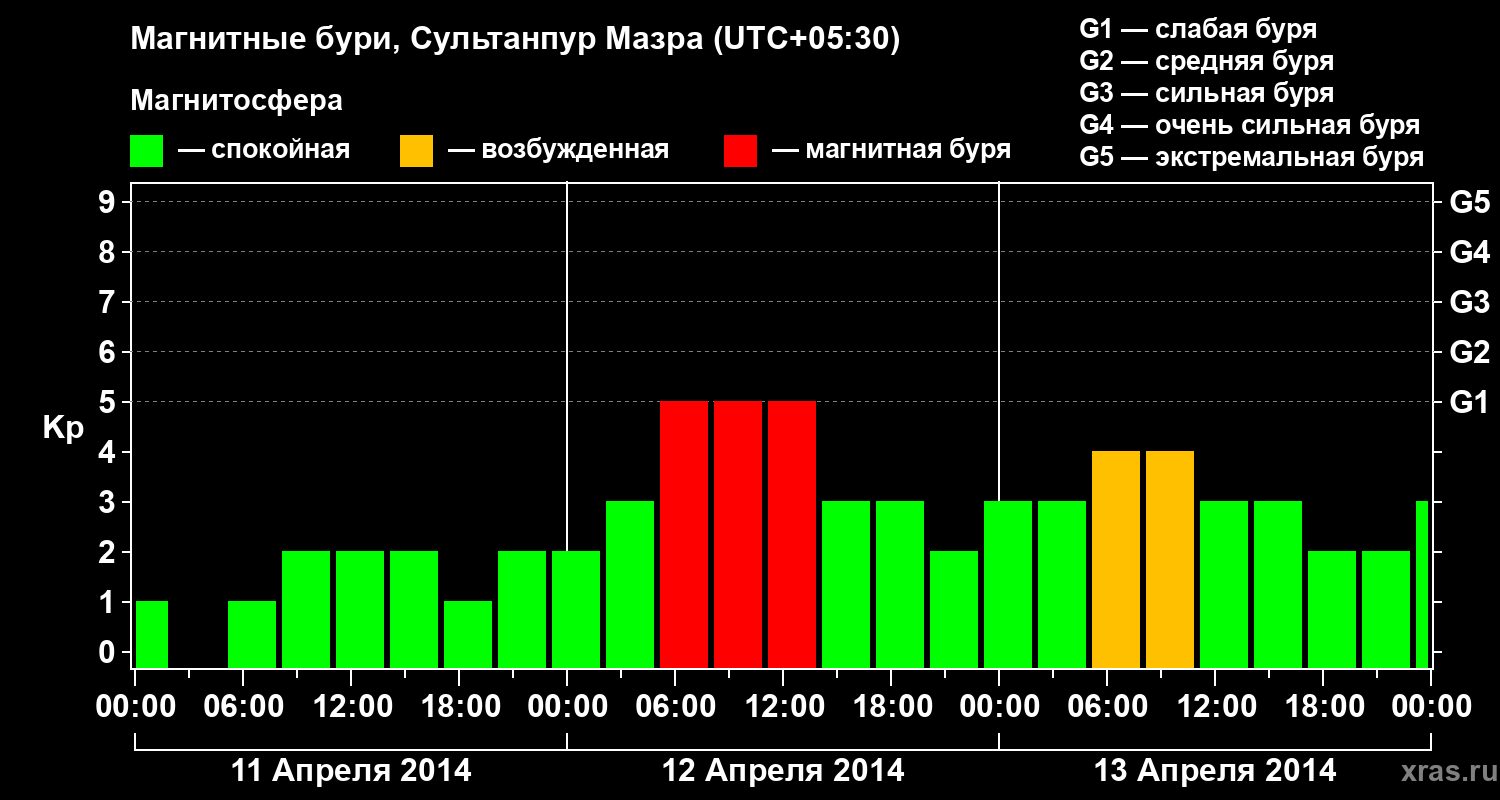Click the 06:00 tick label above 11 Апреля
Screen dimensions: 1500x800
[243, 706]
